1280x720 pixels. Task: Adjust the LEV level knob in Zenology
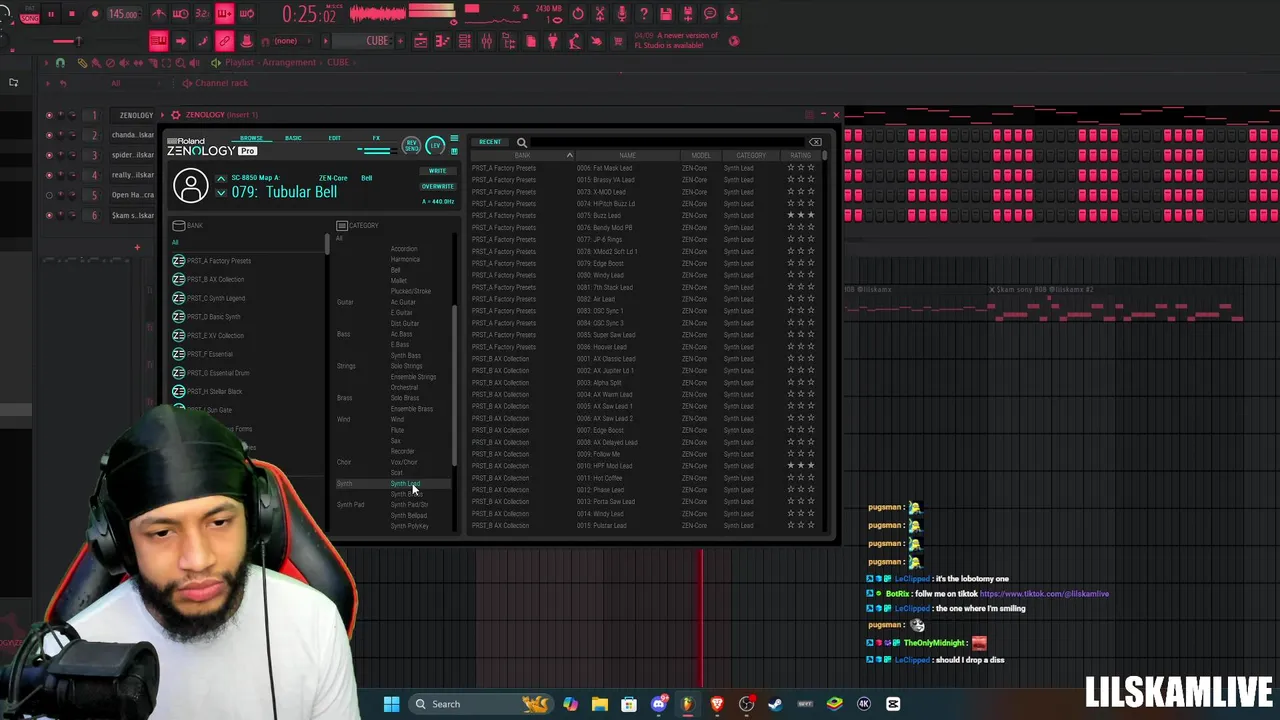pos(435,146)
